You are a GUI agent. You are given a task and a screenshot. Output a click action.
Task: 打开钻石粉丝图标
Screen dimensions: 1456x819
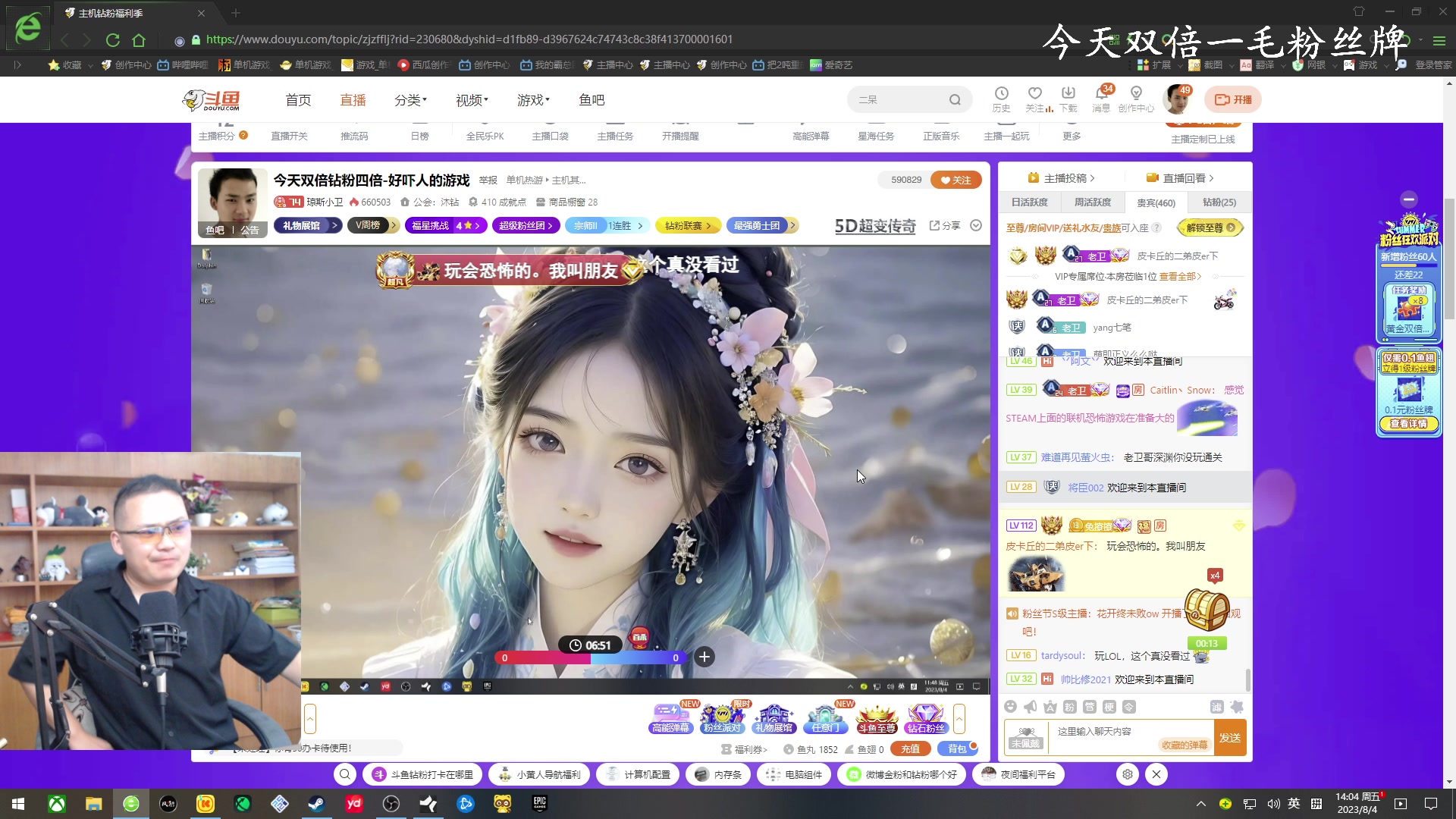click(x=927, y=717)
